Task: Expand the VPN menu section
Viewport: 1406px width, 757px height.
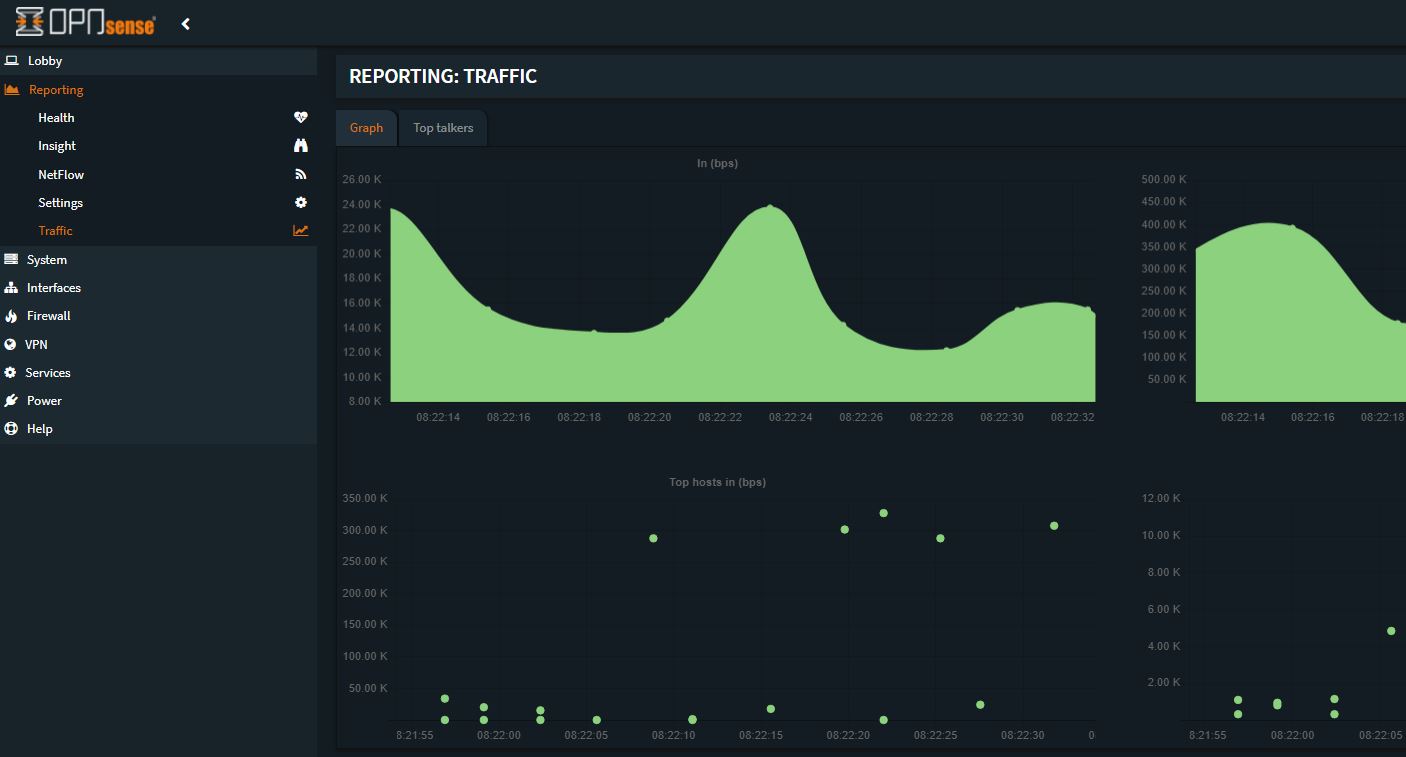Action: [x=36, y=345]
